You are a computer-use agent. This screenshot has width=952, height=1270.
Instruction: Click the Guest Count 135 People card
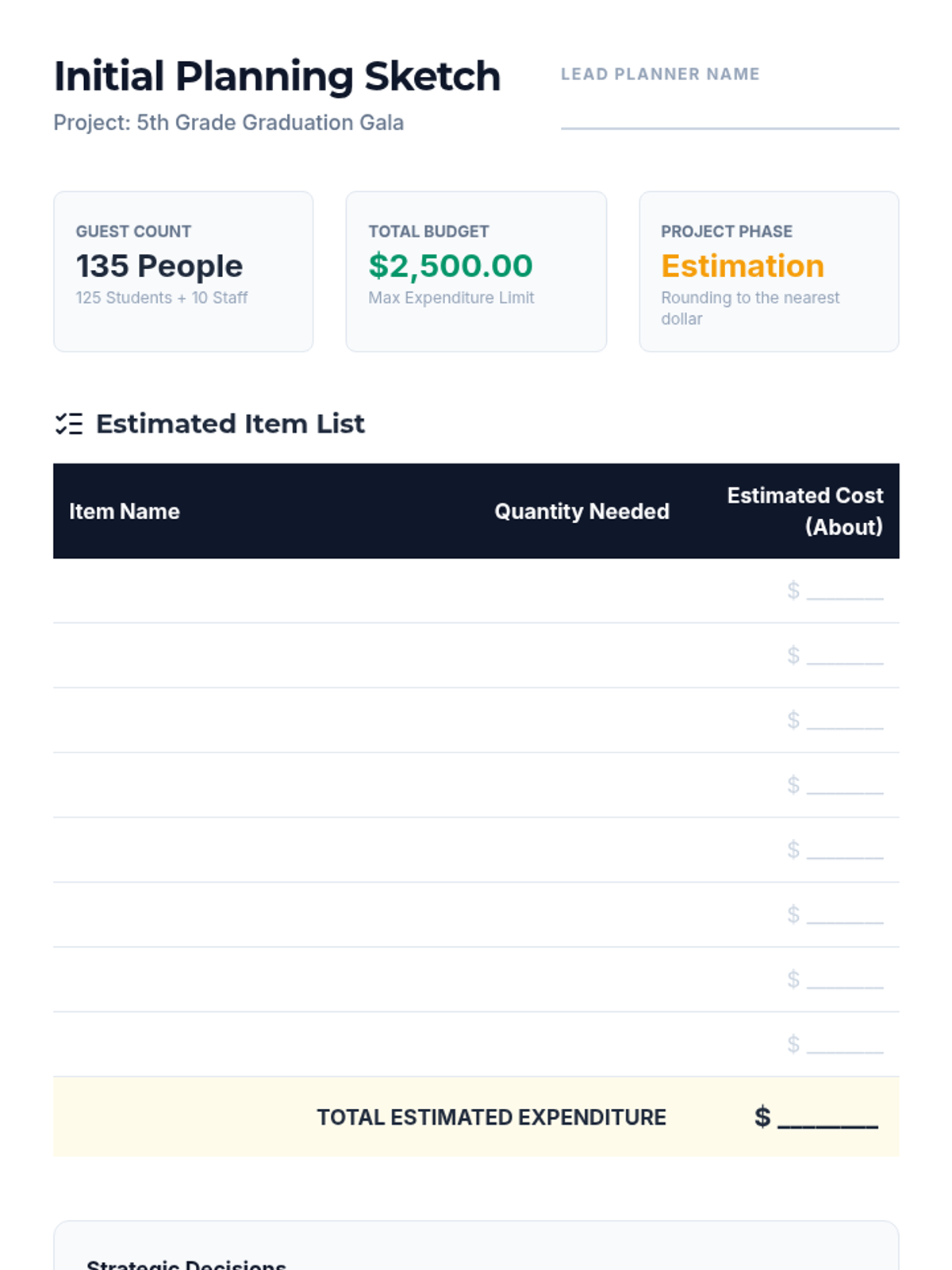pyautogui.click(x=183, y=271)
